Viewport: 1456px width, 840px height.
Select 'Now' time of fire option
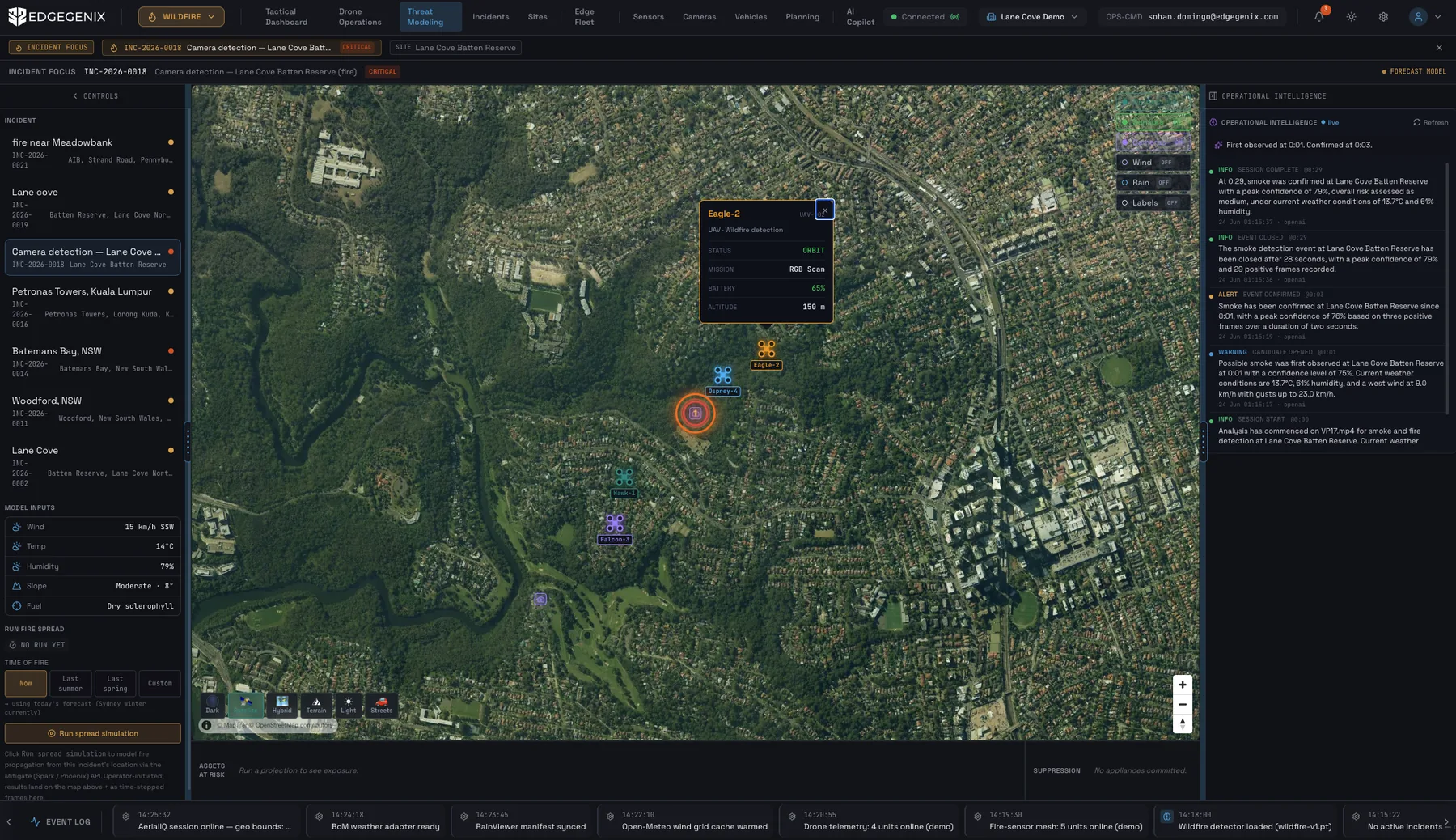26,684
